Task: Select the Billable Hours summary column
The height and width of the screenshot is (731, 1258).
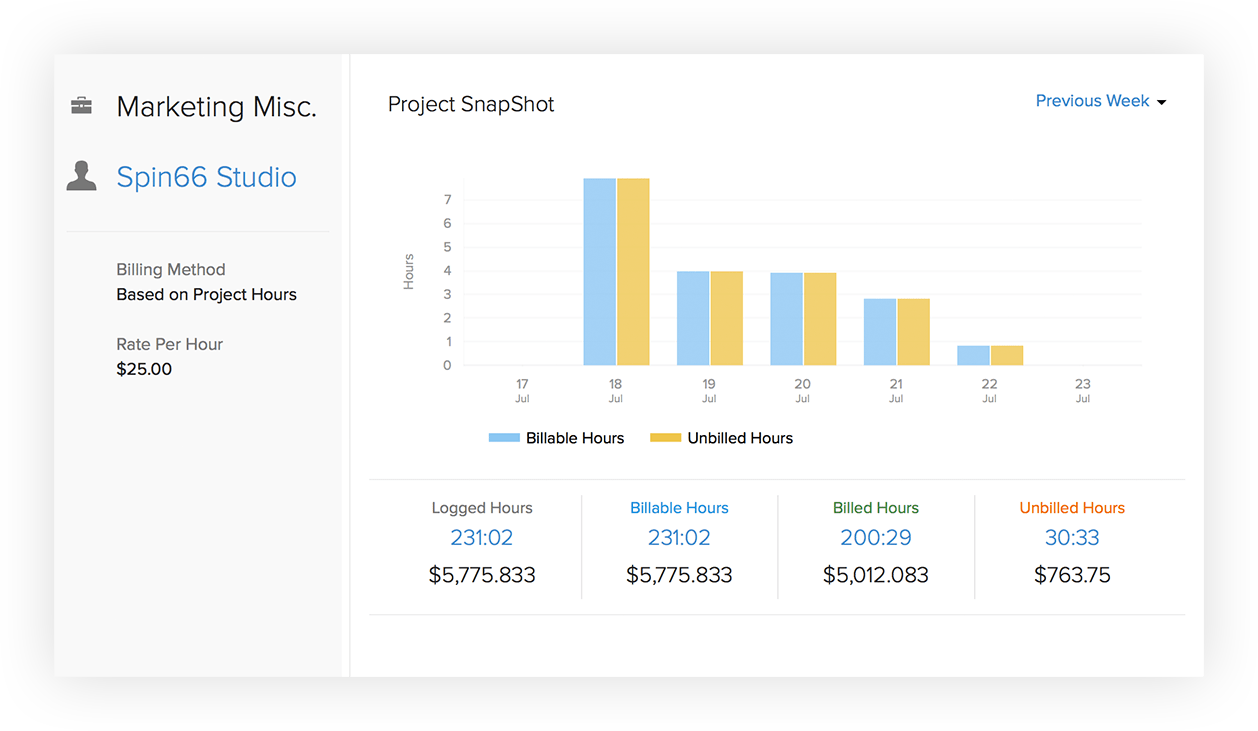Action: click(x=679, y=540)
